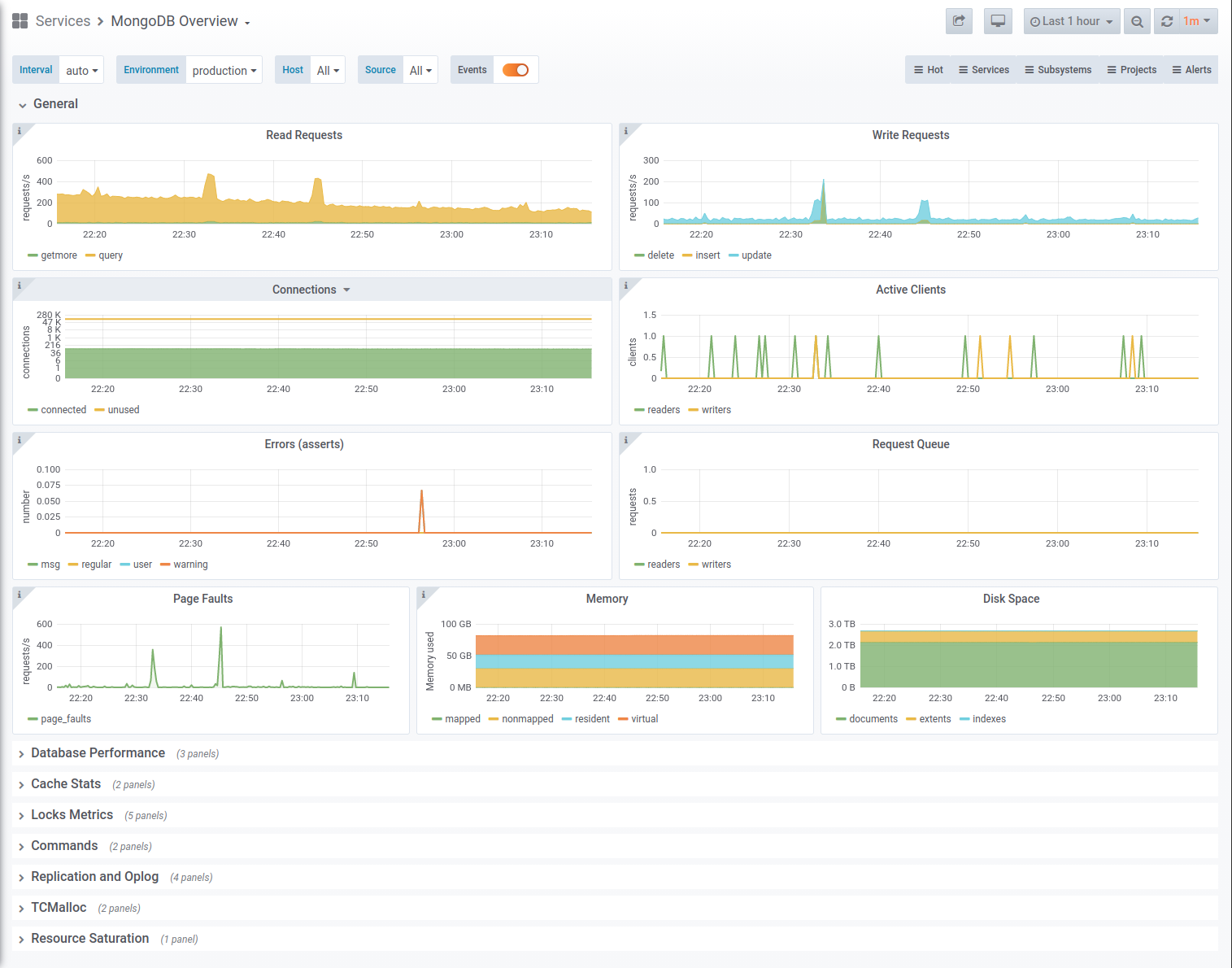Expand the Database Performance row
Image resolution: width=1232 pixels, height=968 pixels.
point(98,753)
